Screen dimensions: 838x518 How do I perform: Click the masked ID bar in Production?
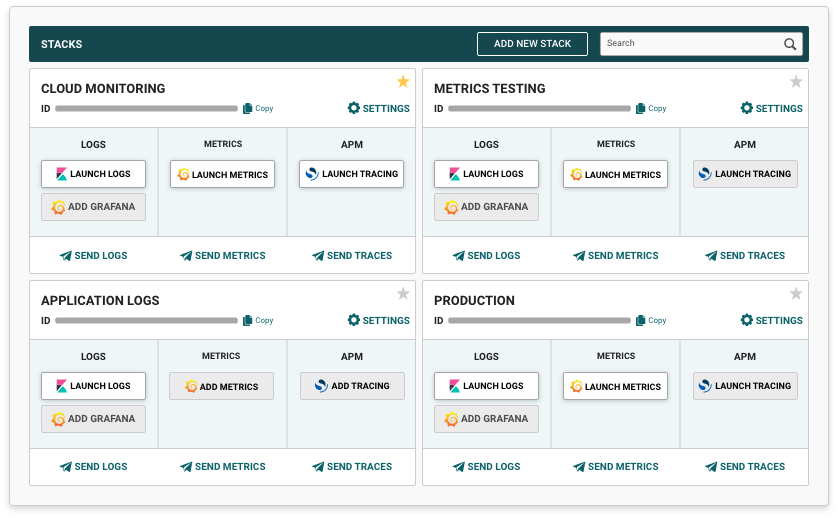coord(539,321)
